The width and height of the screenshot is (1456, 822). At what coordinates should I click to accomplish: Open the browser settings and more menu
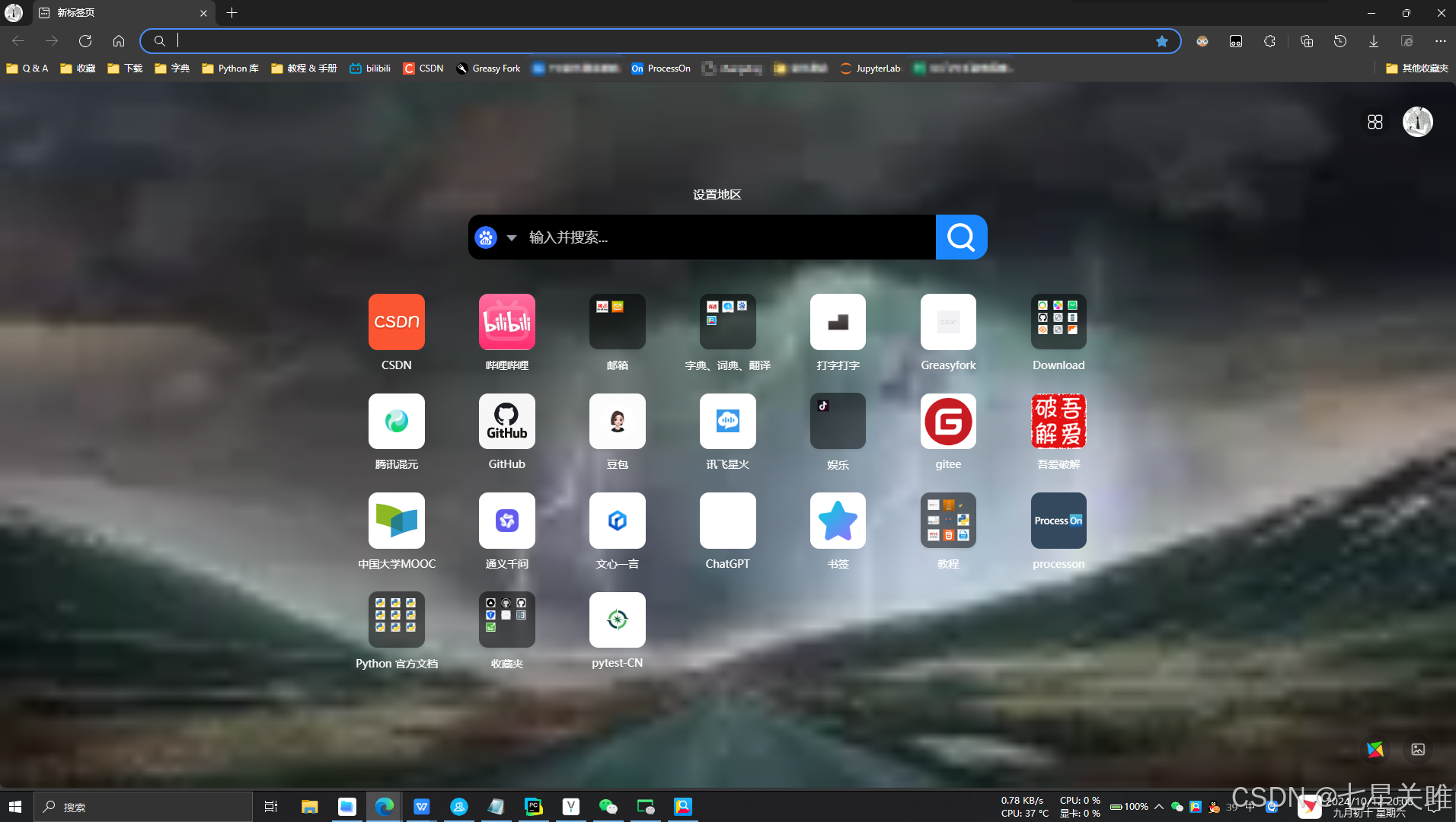tap(1440, 41)
